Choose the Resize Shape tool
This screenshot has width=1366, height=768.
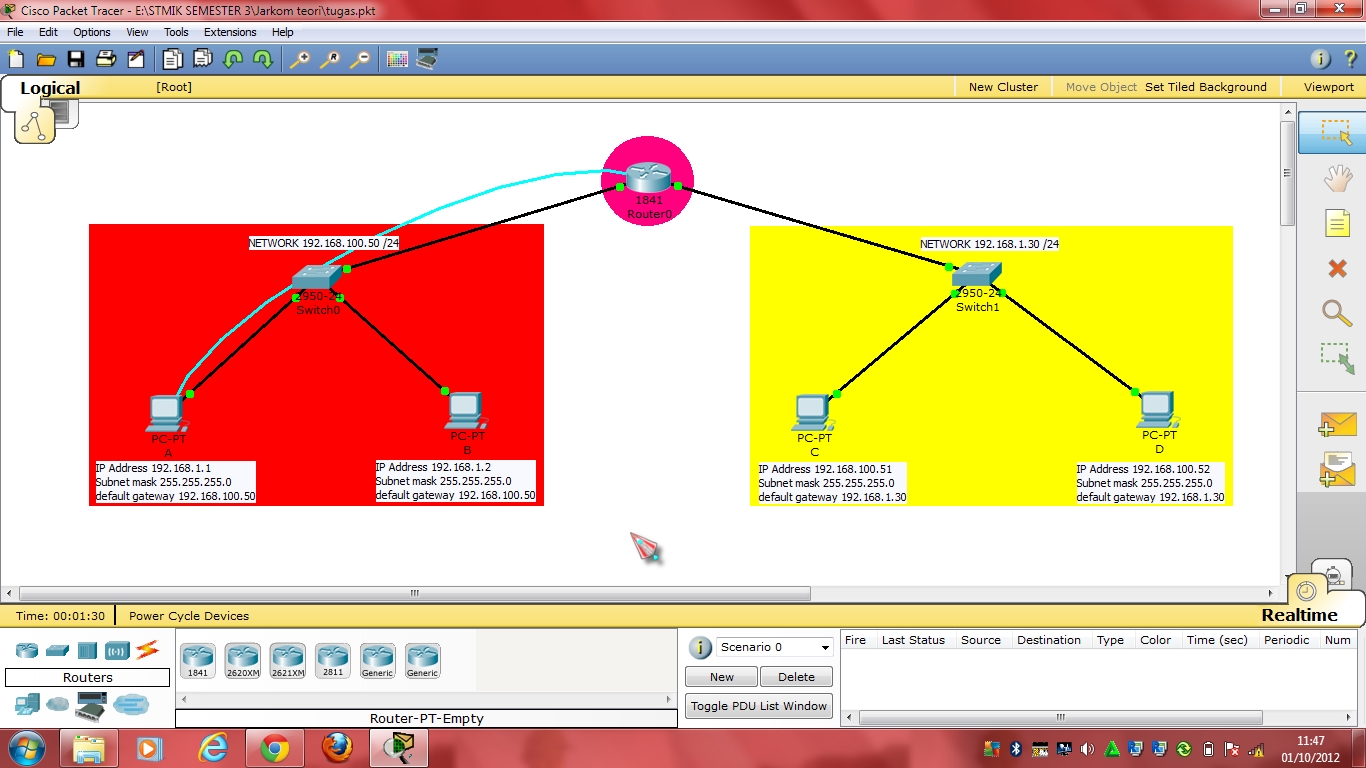click(1337, 359)
